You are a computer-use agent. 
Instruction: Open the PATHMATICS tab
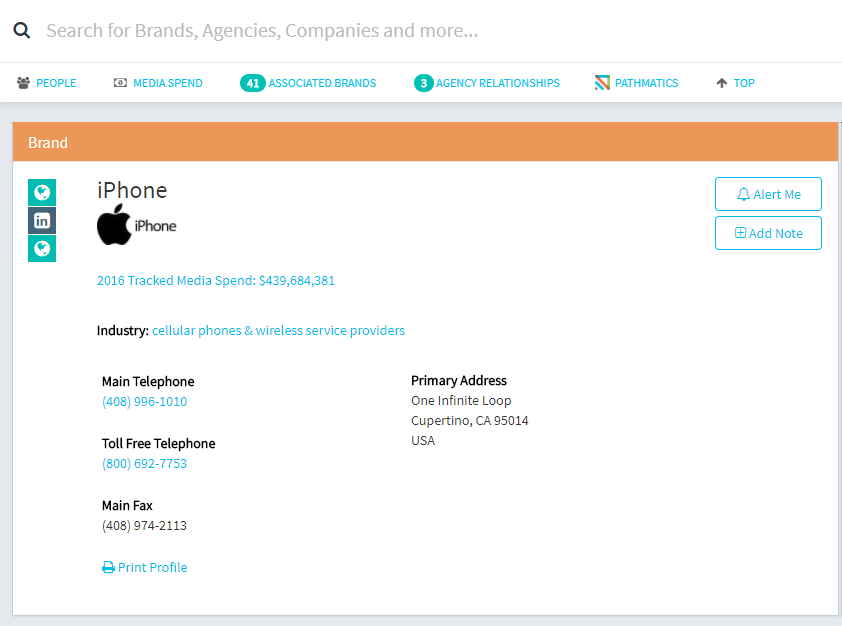[647, 83]
